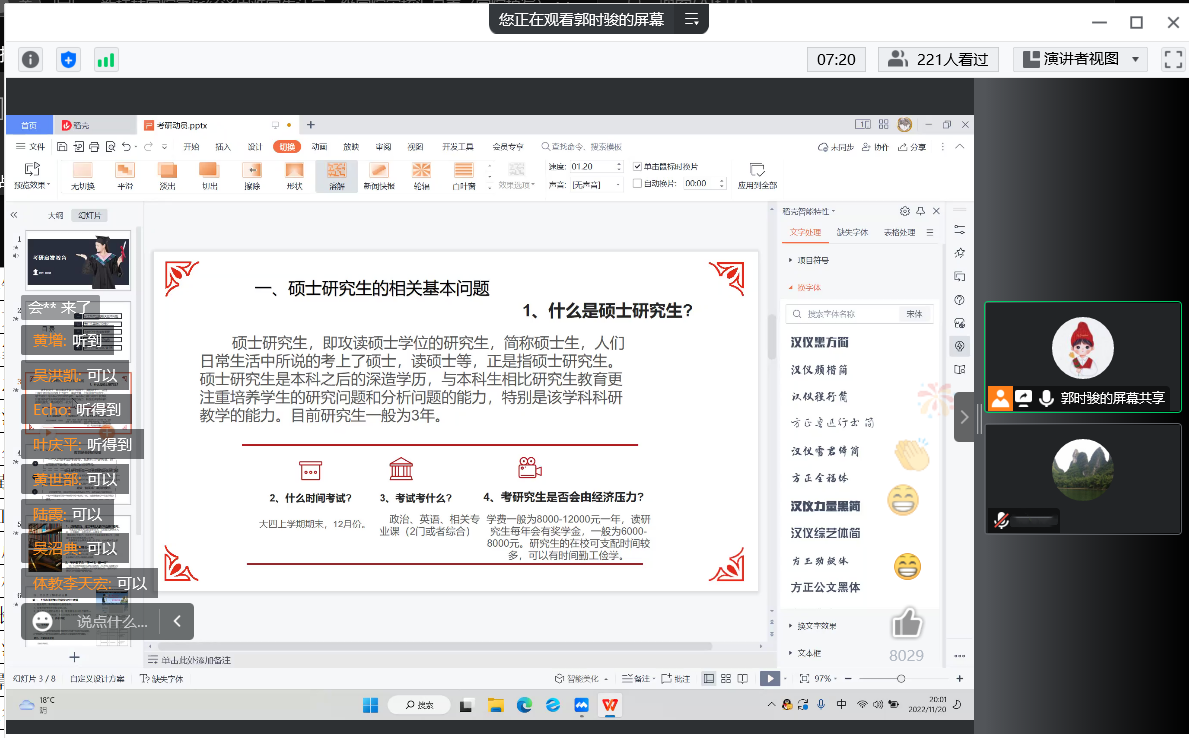Click the 221人看过 viewers button
1189x738 pixels.
pyautogui.click(x=938, y=59)
